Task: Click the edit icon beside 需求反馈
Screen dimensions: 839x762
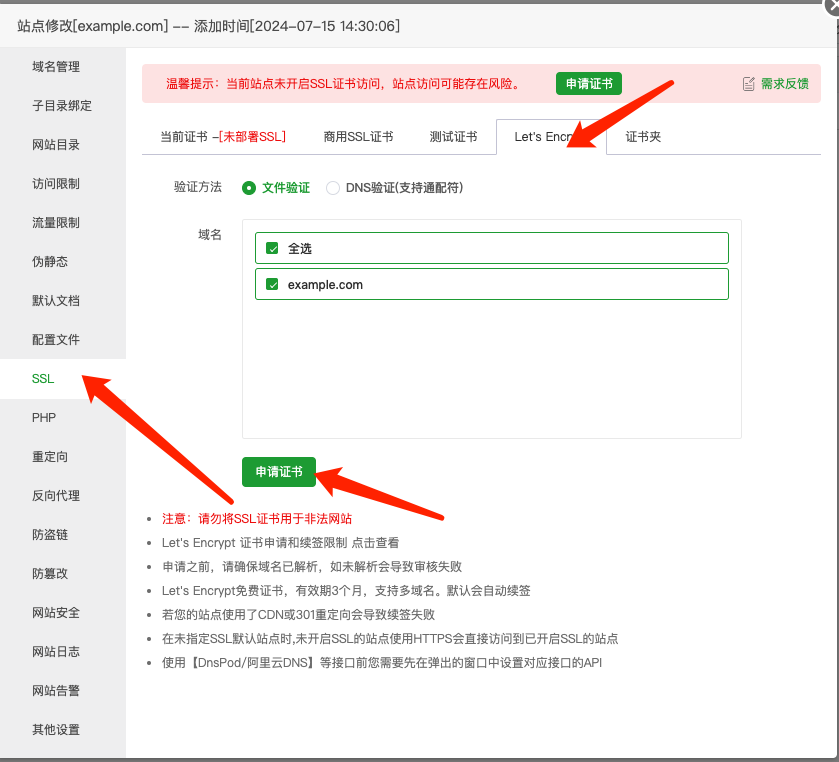Action: (747, 84)
